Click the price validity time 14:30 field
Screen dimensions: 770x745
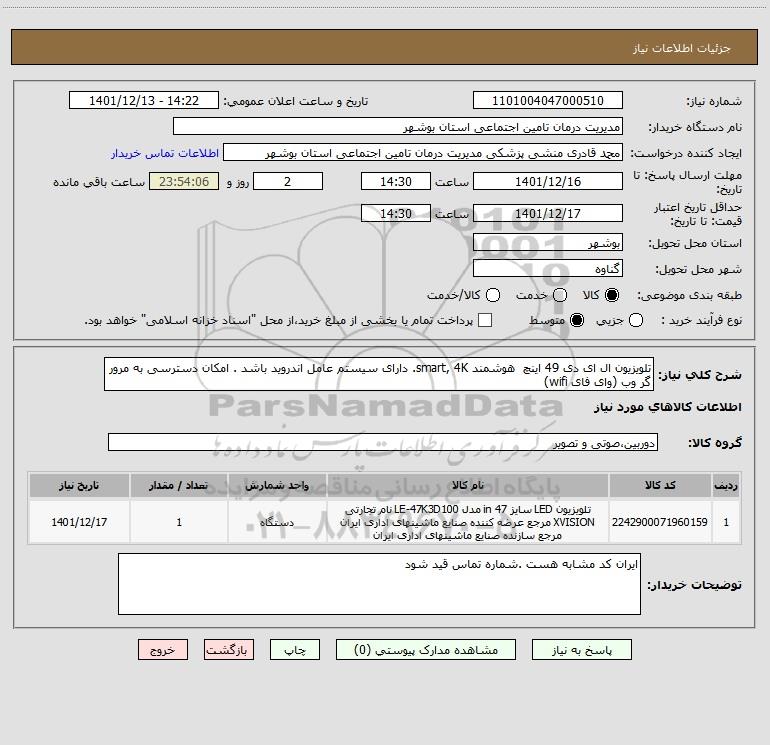pos(396,213)
